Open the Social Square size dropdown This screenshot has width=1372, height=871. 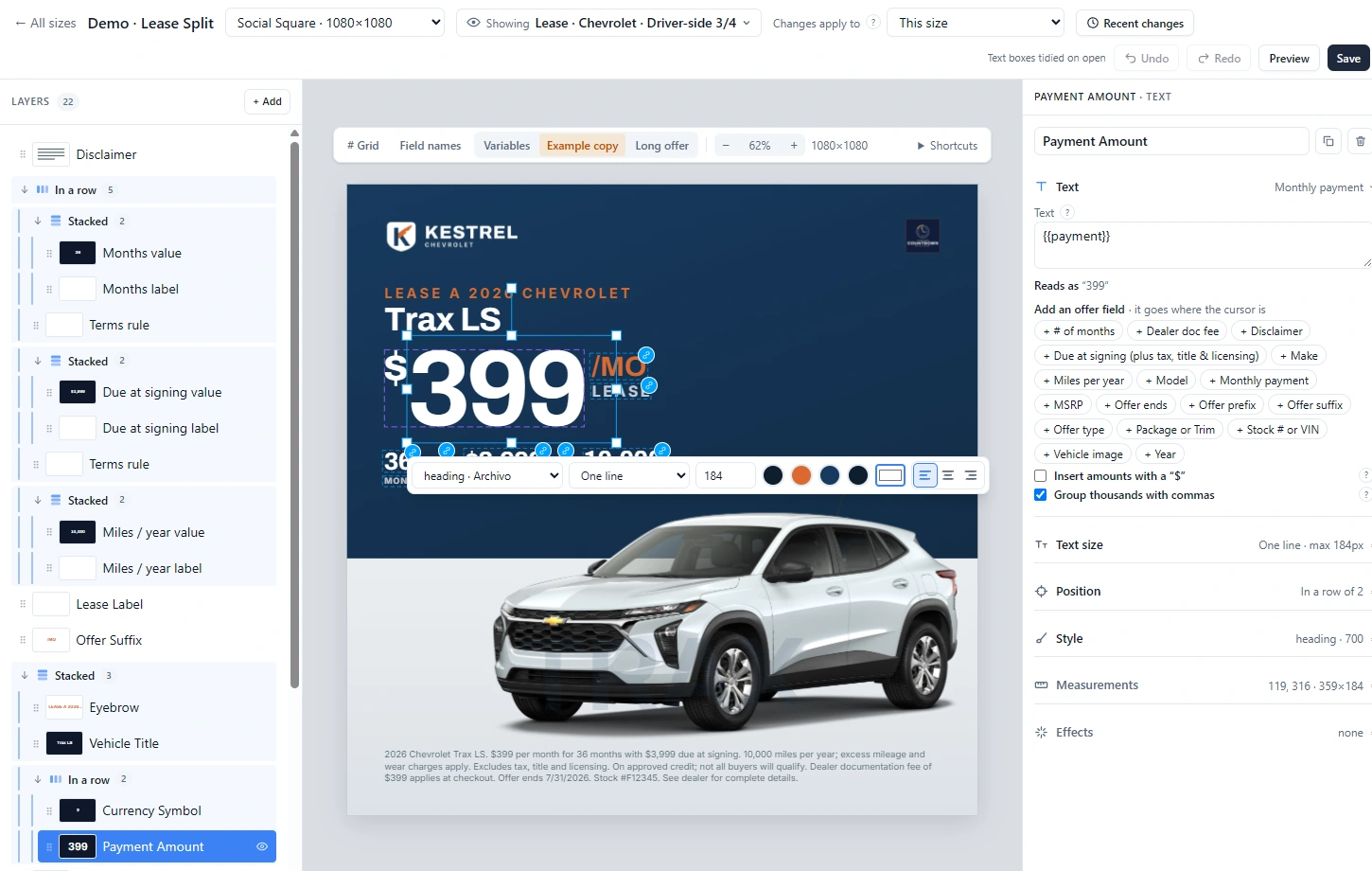click(335, 23)
